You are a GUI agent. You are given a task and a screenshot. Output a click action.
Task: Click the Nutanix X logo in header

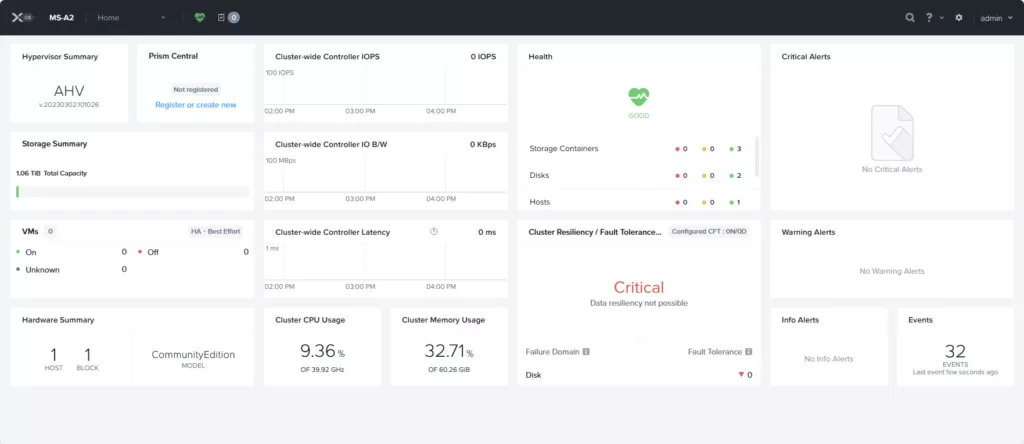18,17
